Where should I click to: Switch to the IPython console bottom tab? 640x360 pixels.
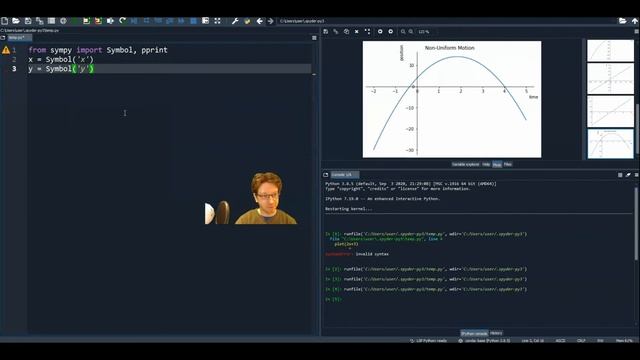tap(474, 333)
